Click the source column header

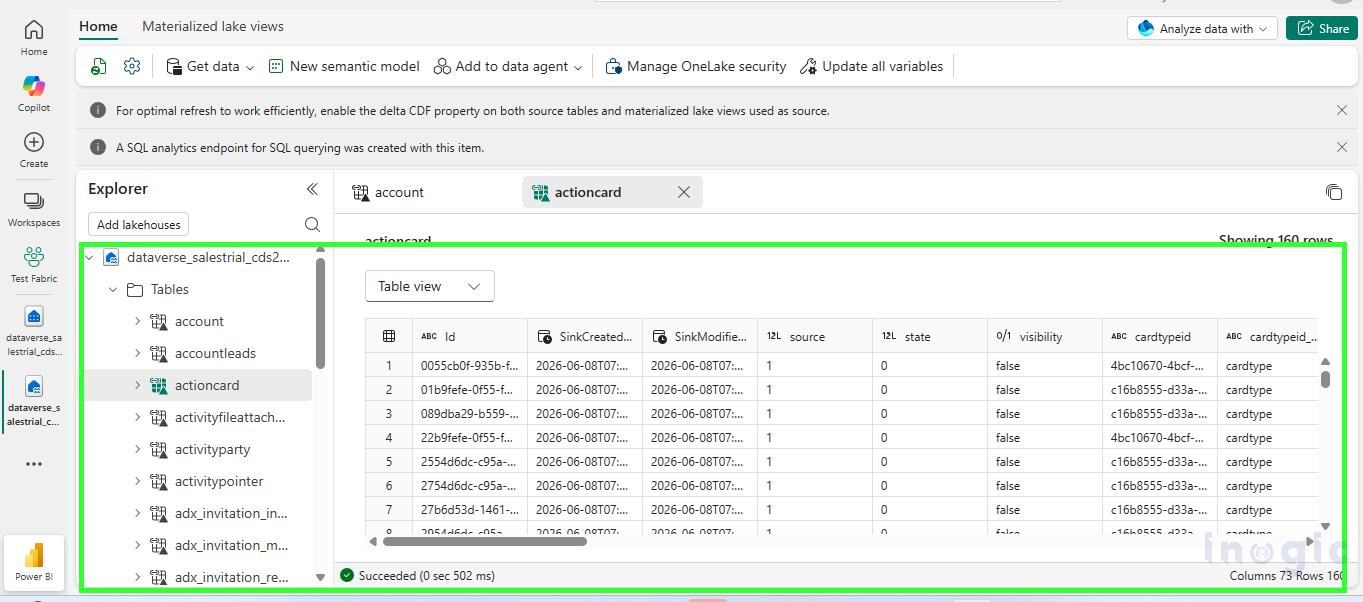[815, 336]
